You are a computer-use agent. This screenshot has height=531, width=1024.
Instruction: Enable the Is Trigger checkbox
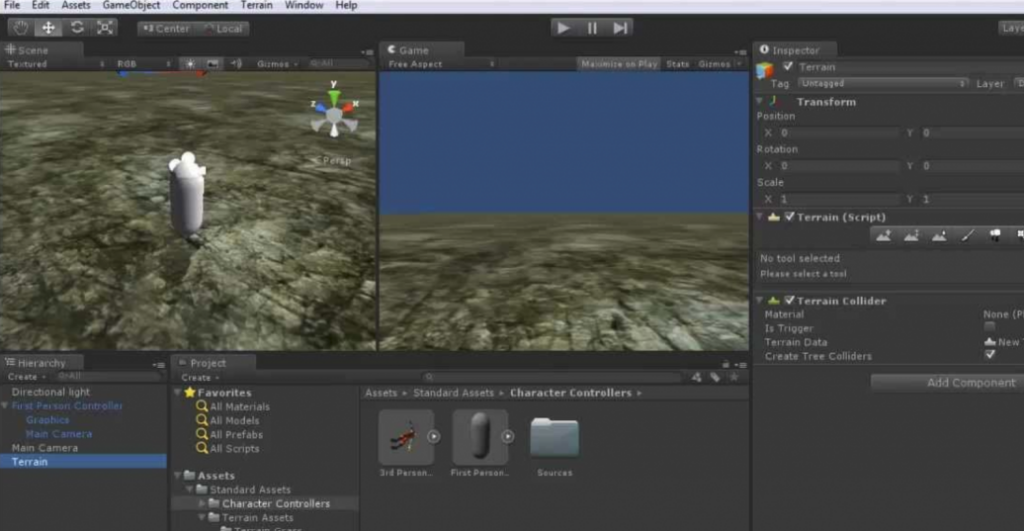click(x=990, y=327)
